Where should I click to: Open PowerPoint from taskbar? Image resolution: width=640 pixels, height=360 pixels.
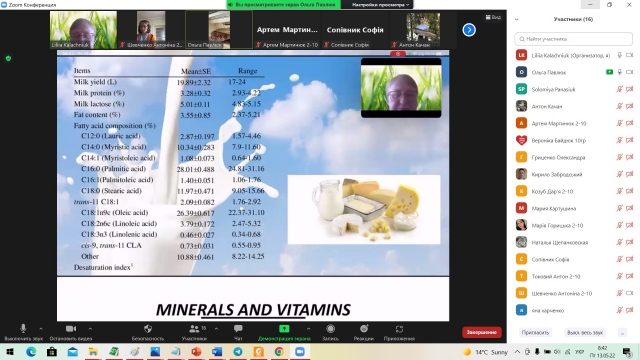tap(196, 352)
